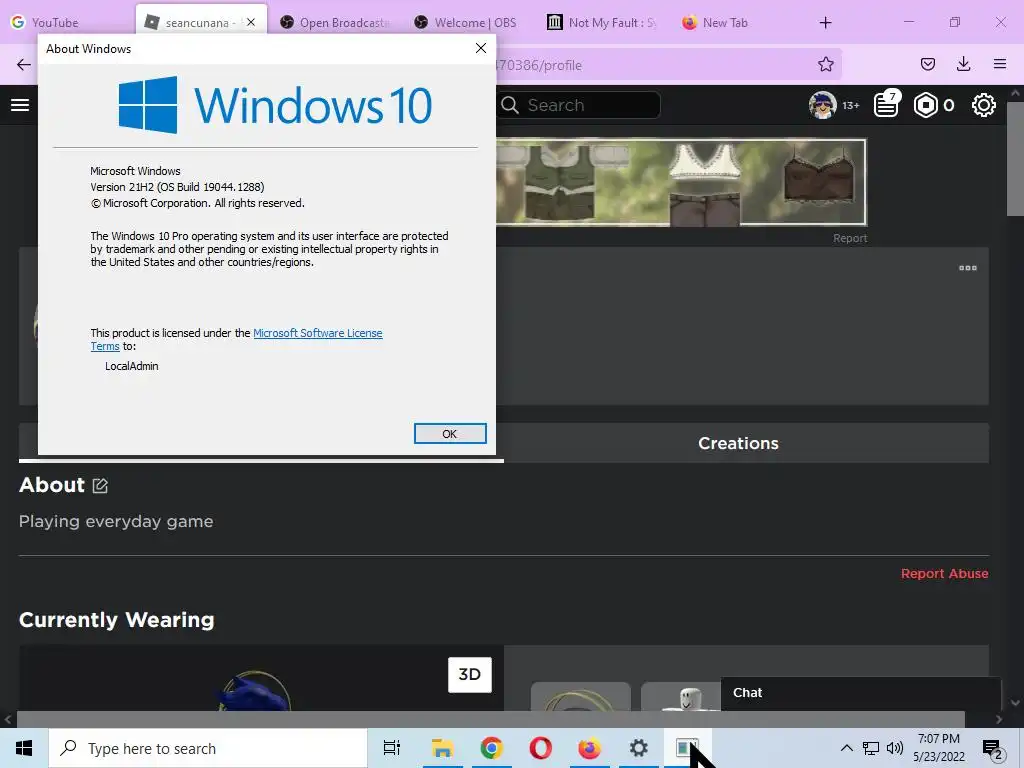
Task: Bookmark this page with the star icon
Action: [825, 64]
